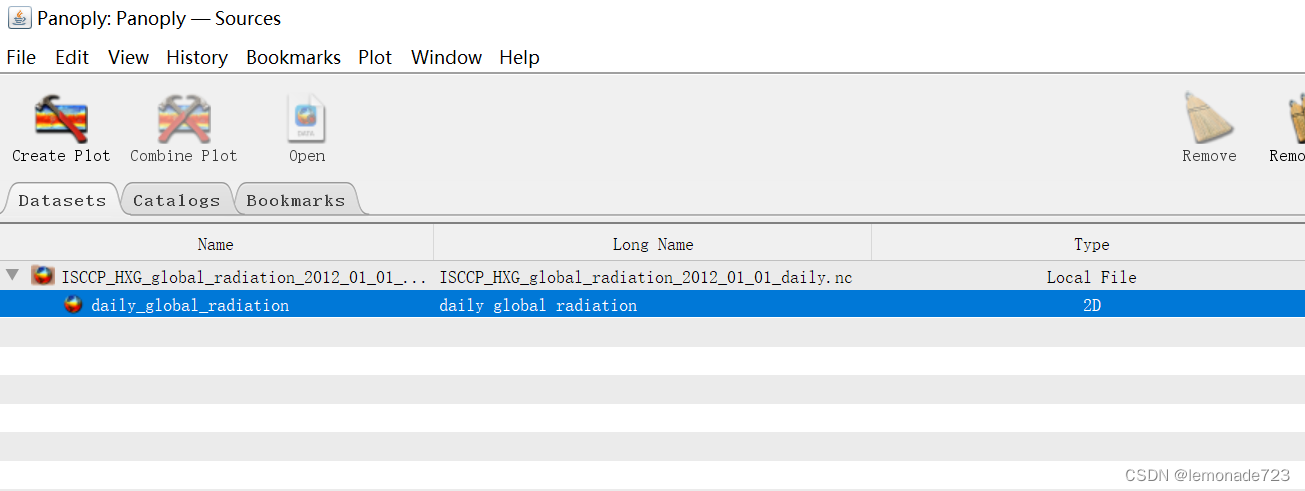Click the 'Local File' type cell
The image size is (1305, 491).
1091,277
